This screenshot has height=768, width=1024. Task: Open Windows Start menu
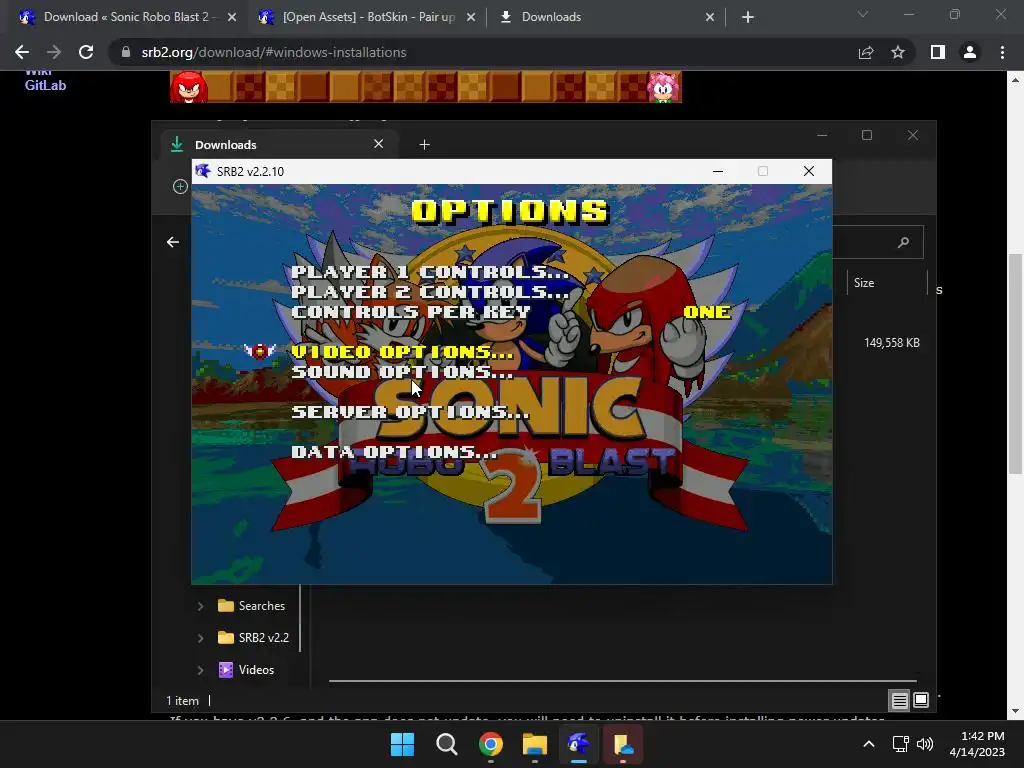[x=402, y=744]
